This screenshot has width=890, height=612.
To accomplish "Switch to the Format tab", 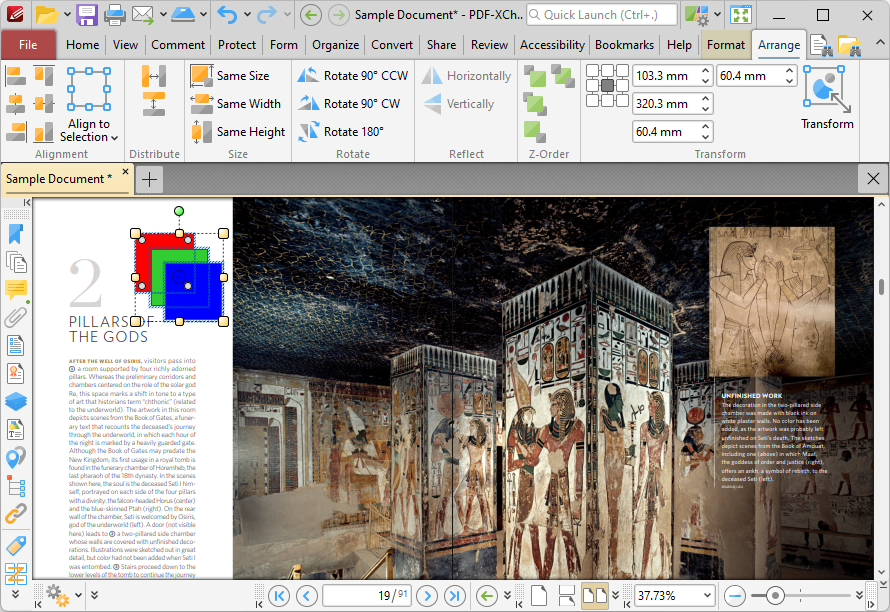I will pos(725,45).
